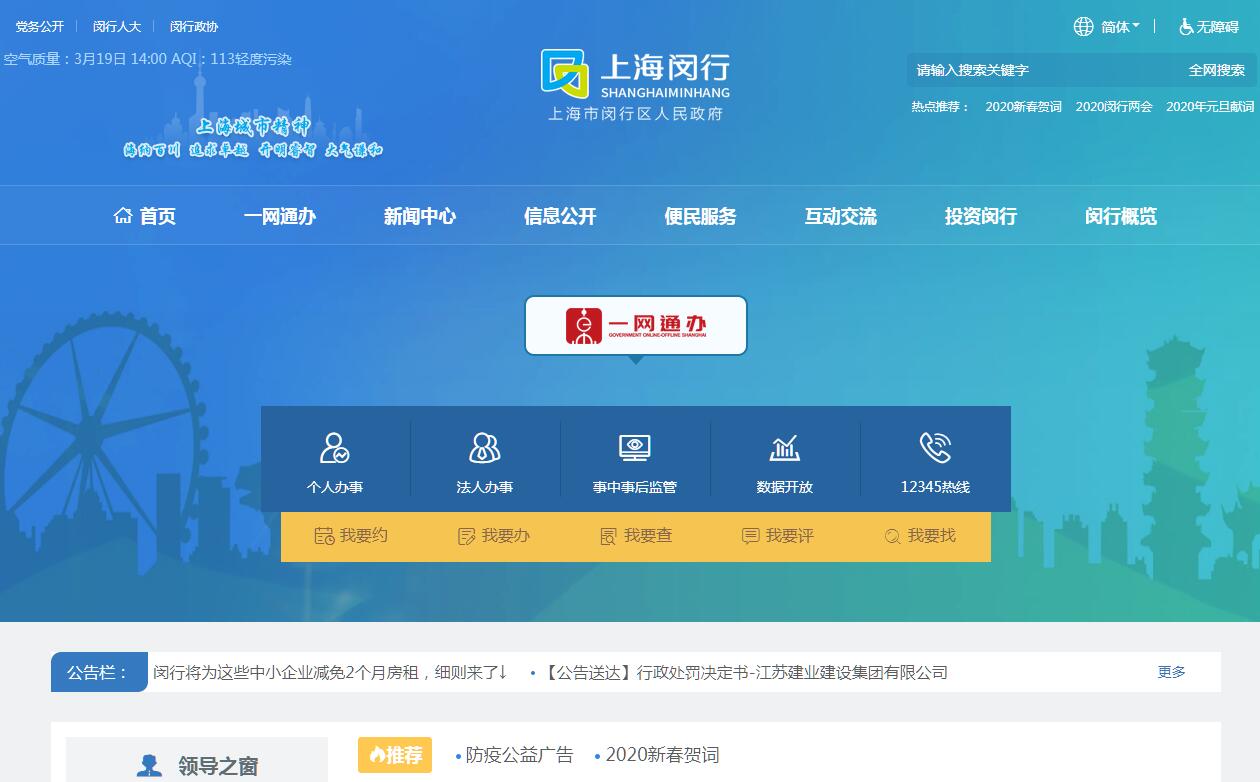Open the 法人办事 icon
Image resolution: width=1260 pixels, height=782 pixels.
484,448
